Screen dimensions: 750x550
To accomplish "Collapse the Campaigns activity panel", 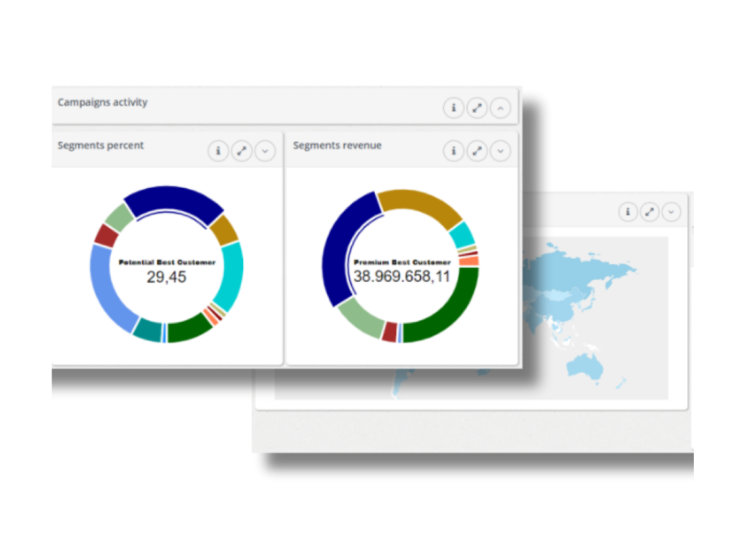I will tap(501, 107).
